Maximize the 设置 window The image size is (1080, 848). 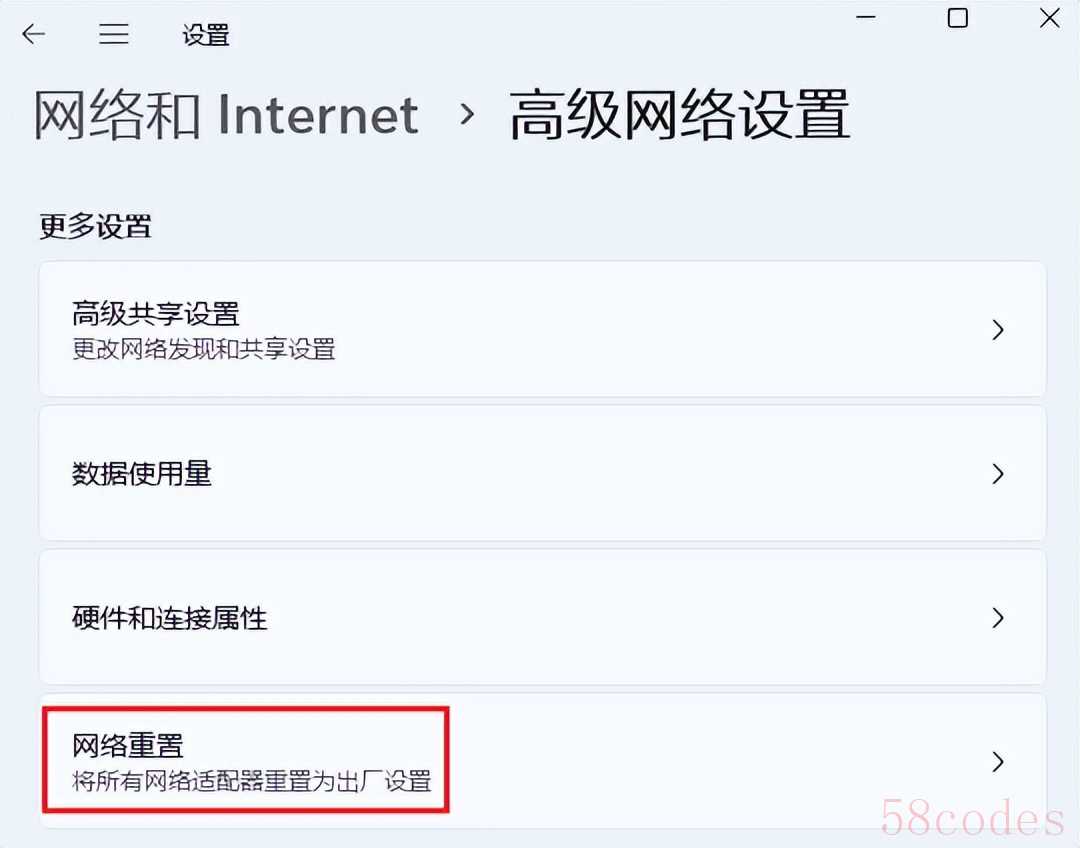957,18
